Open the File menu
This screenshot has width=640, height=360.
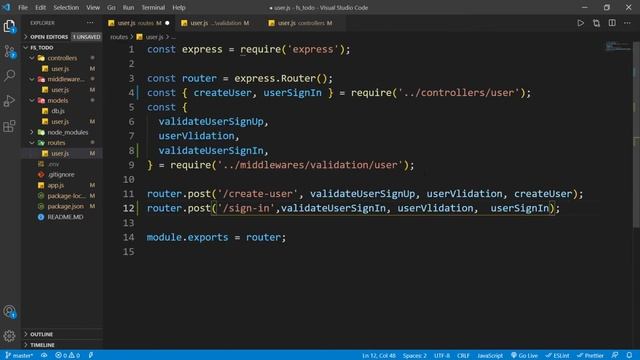(23, 7)
